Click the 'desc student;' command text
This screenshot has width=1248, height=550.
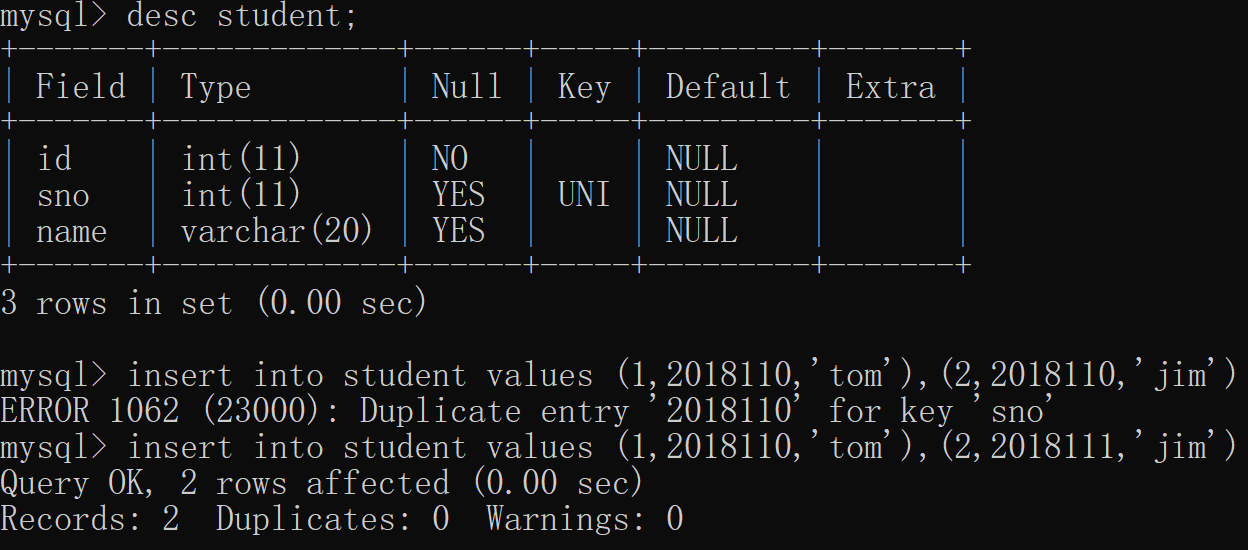pyautogui.click(x=242, y=16)
